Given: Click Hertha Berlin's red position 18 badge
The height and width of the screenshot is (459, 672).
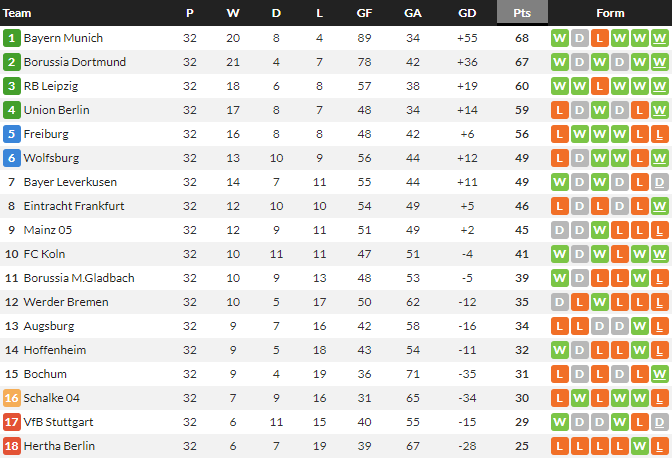Looking at the screenshot, I should pyautogui.click(x=12, y=446).
